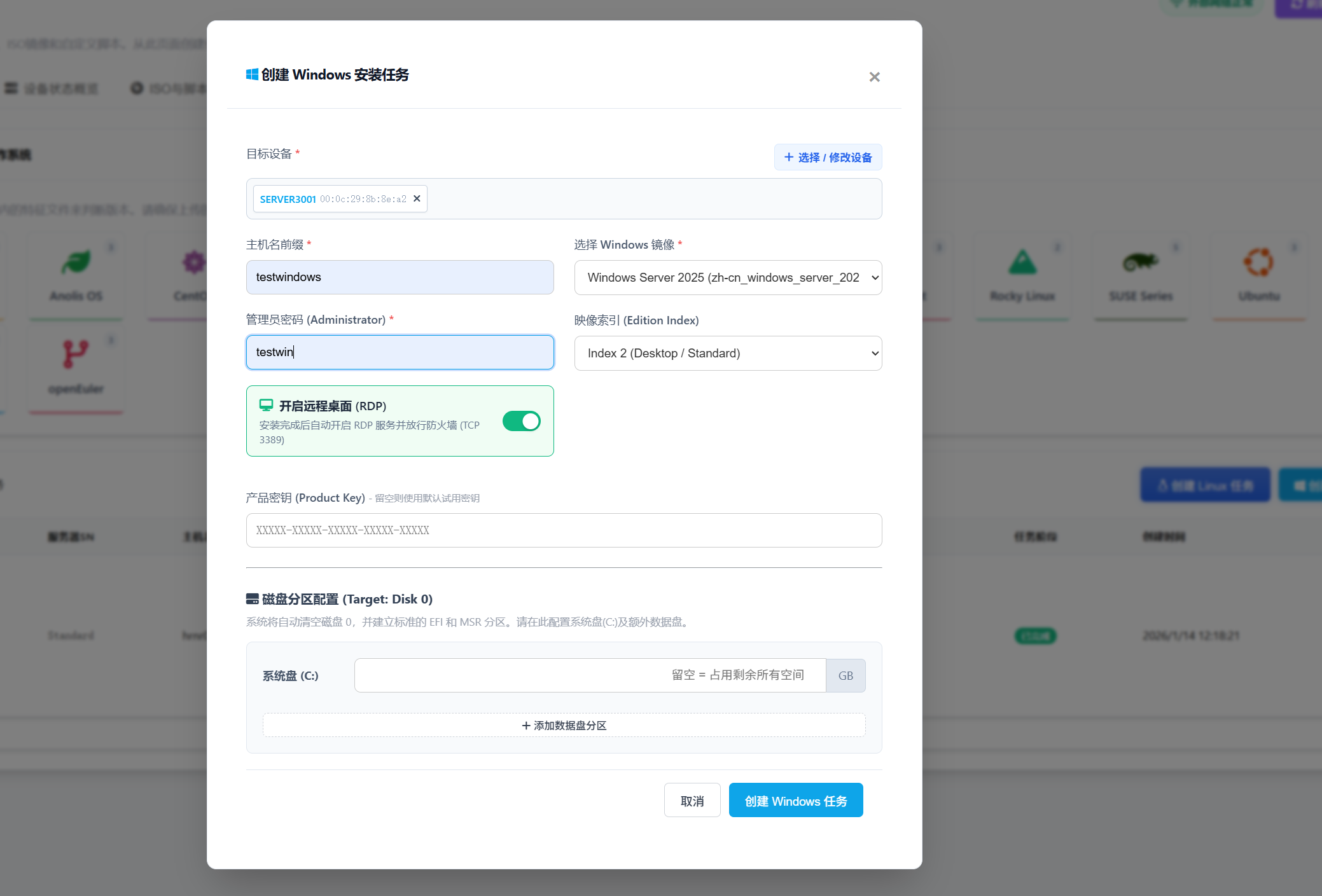The height and width of the screenshot is (896, 1322).
Task: Click the hostname prefix field
Action: pos(400,277)
